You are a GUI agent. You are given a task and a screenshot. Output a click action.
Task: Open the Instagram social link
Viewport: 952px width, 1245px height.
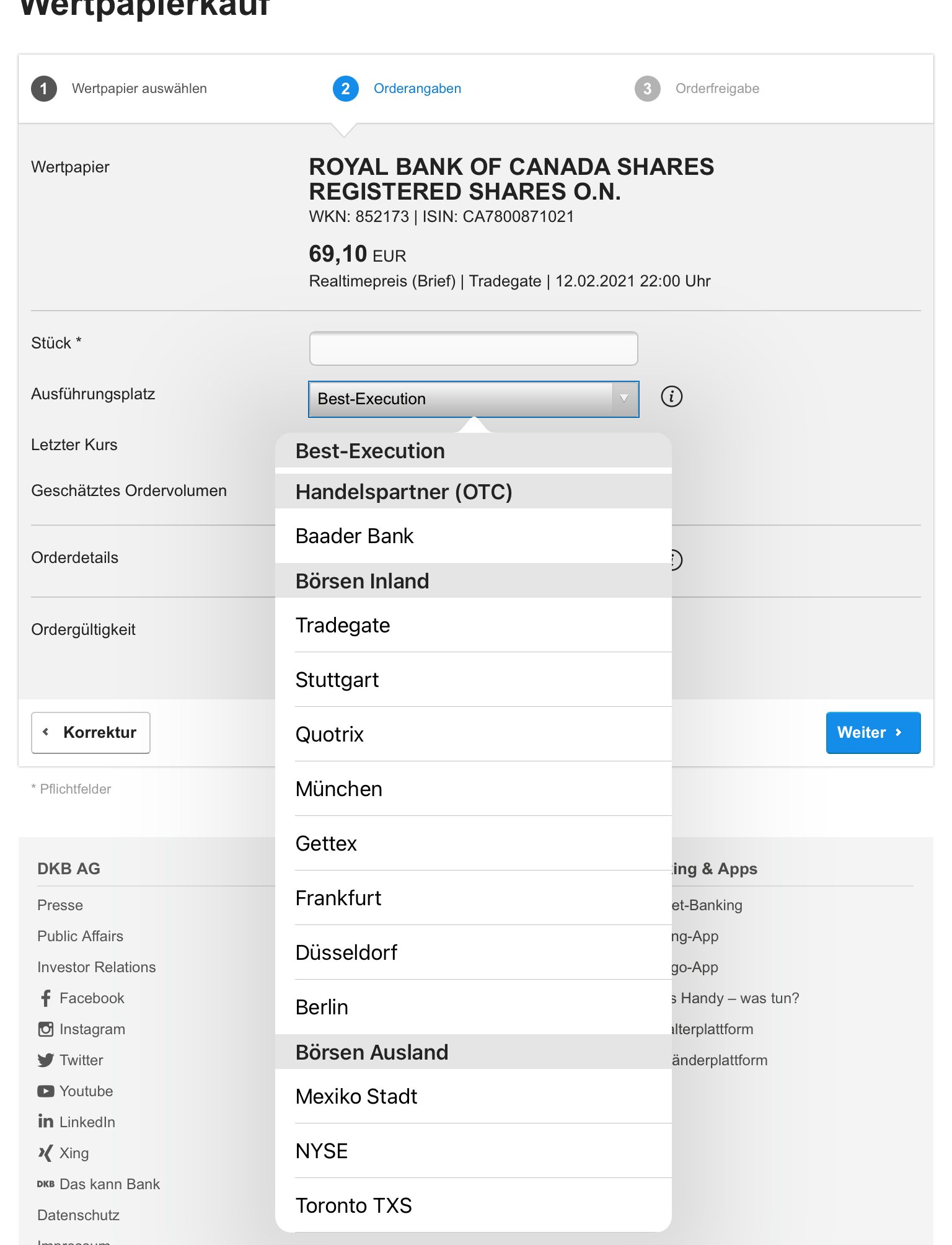(92, 1029)
